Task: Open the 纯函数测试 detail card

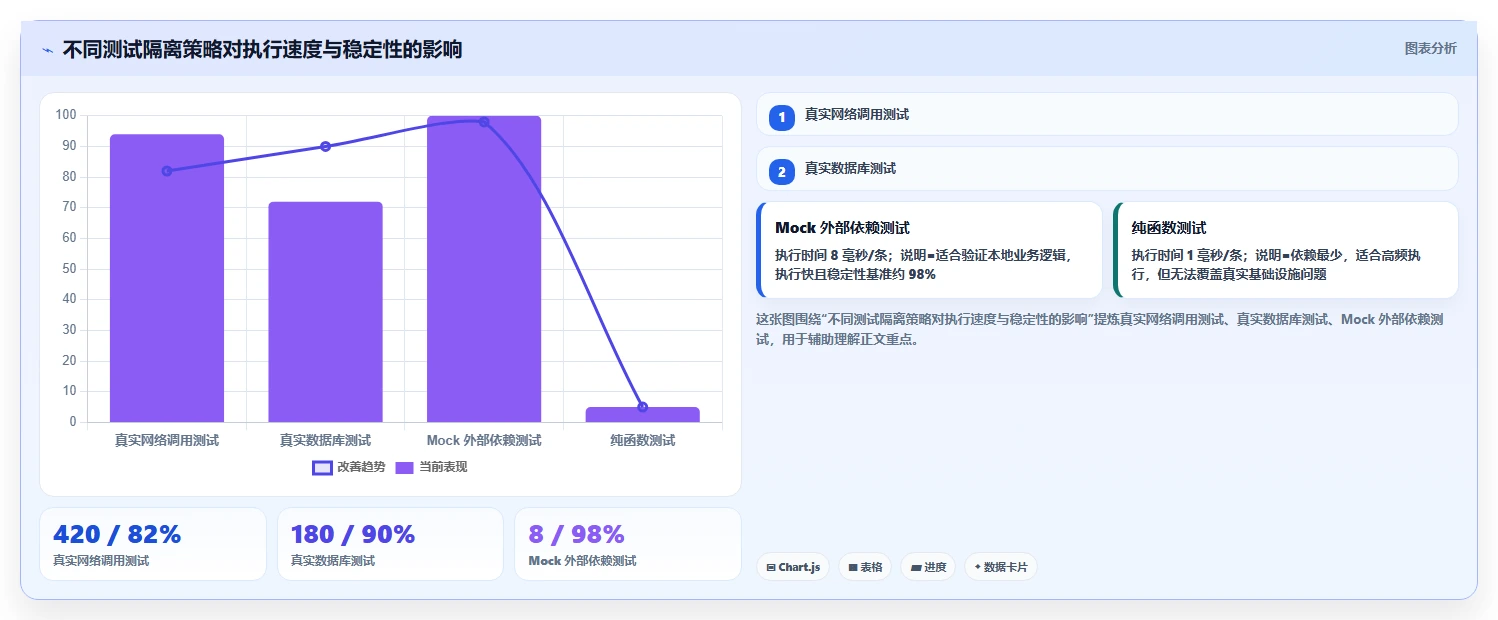Action: 1286,250
